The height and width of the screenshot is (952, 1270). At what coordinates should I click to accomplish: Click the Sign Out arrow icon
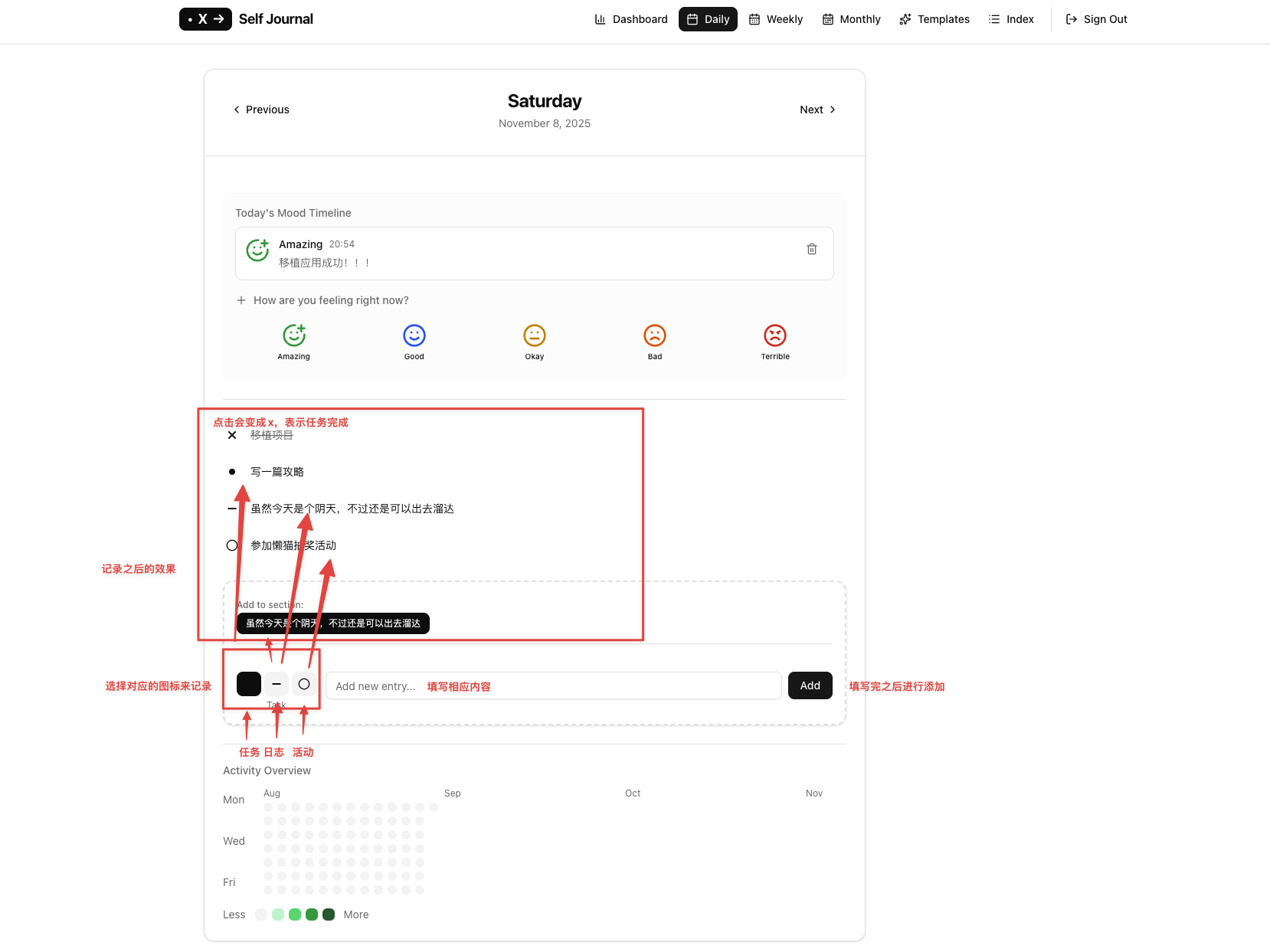[x=1072, y=19]
